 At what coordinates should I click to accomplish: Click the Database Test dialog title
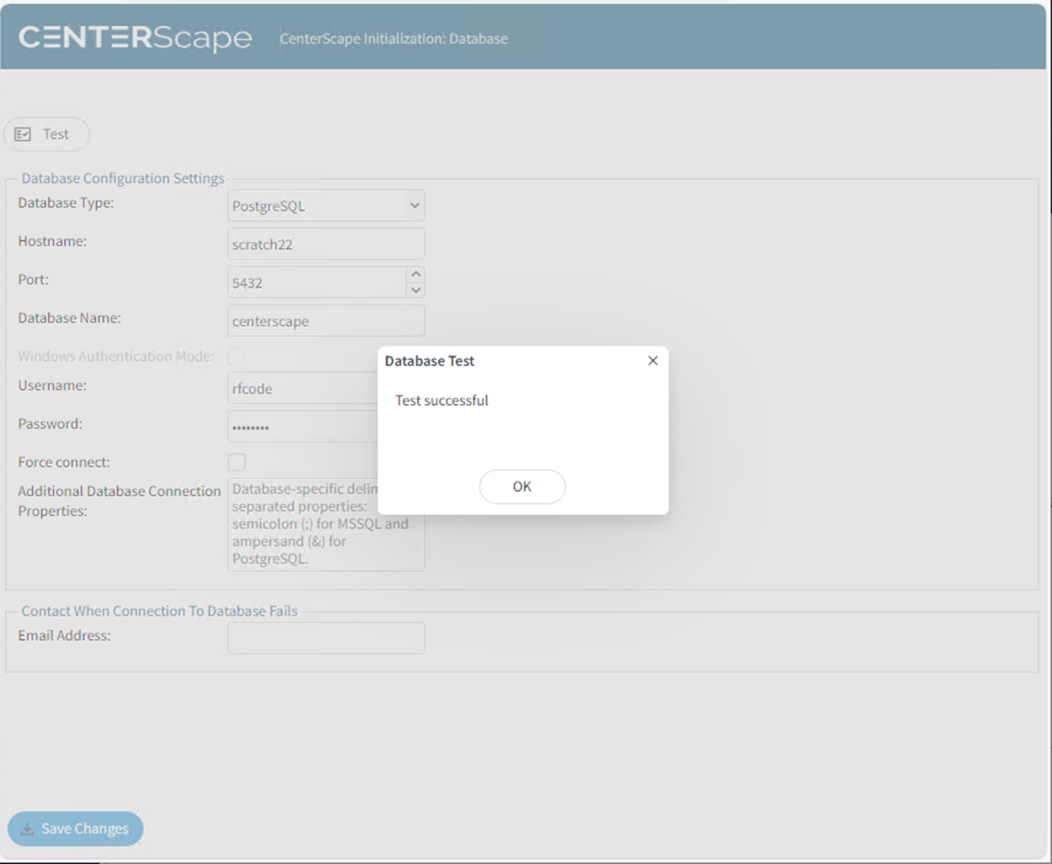(430, 361)
